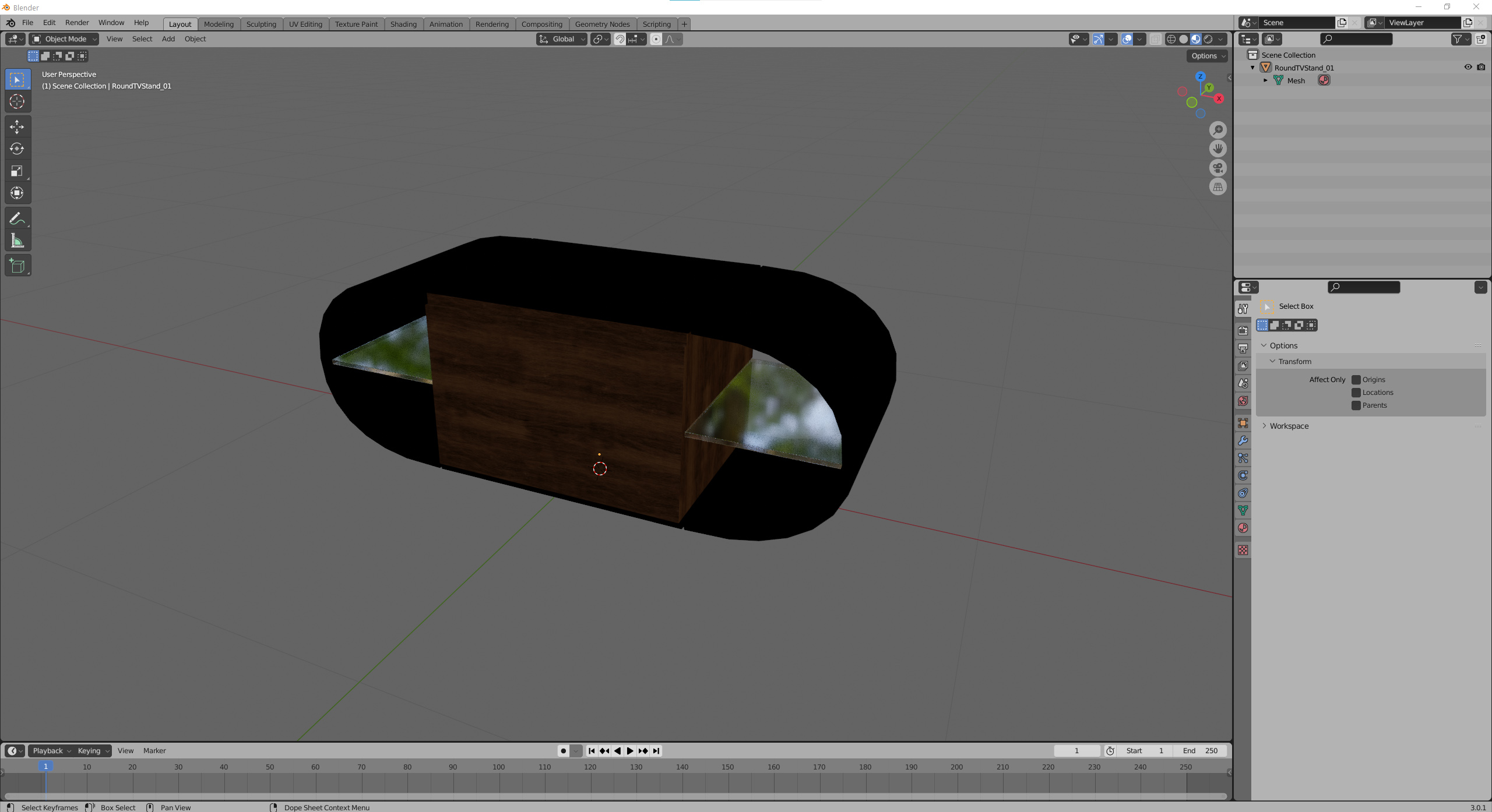Open the Render menu
The image size is (1492, 812).
(77, 23)
